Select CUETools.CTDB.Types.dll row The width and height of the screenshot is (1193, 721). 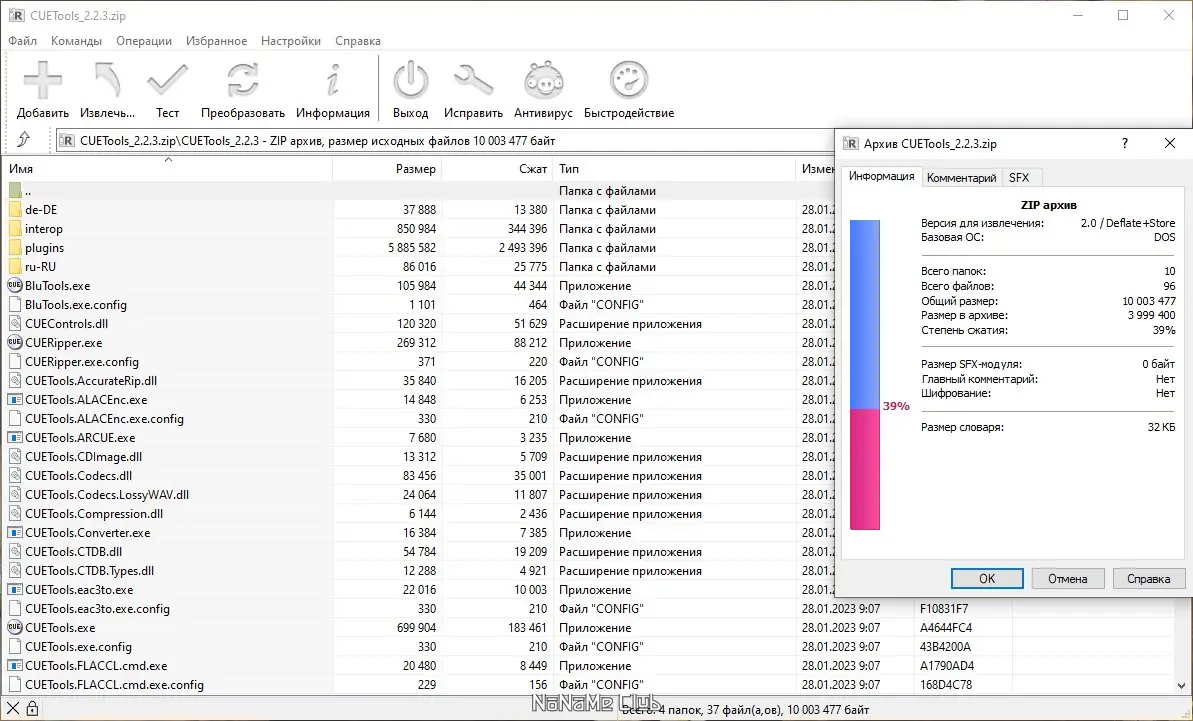[418, 571]
